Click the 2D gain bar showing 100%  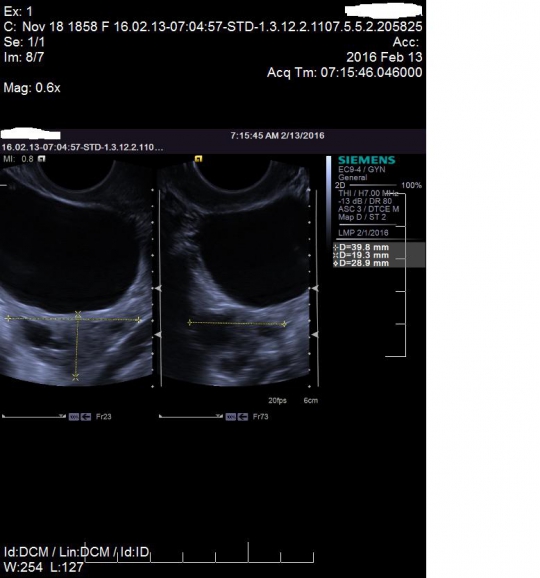372,185
